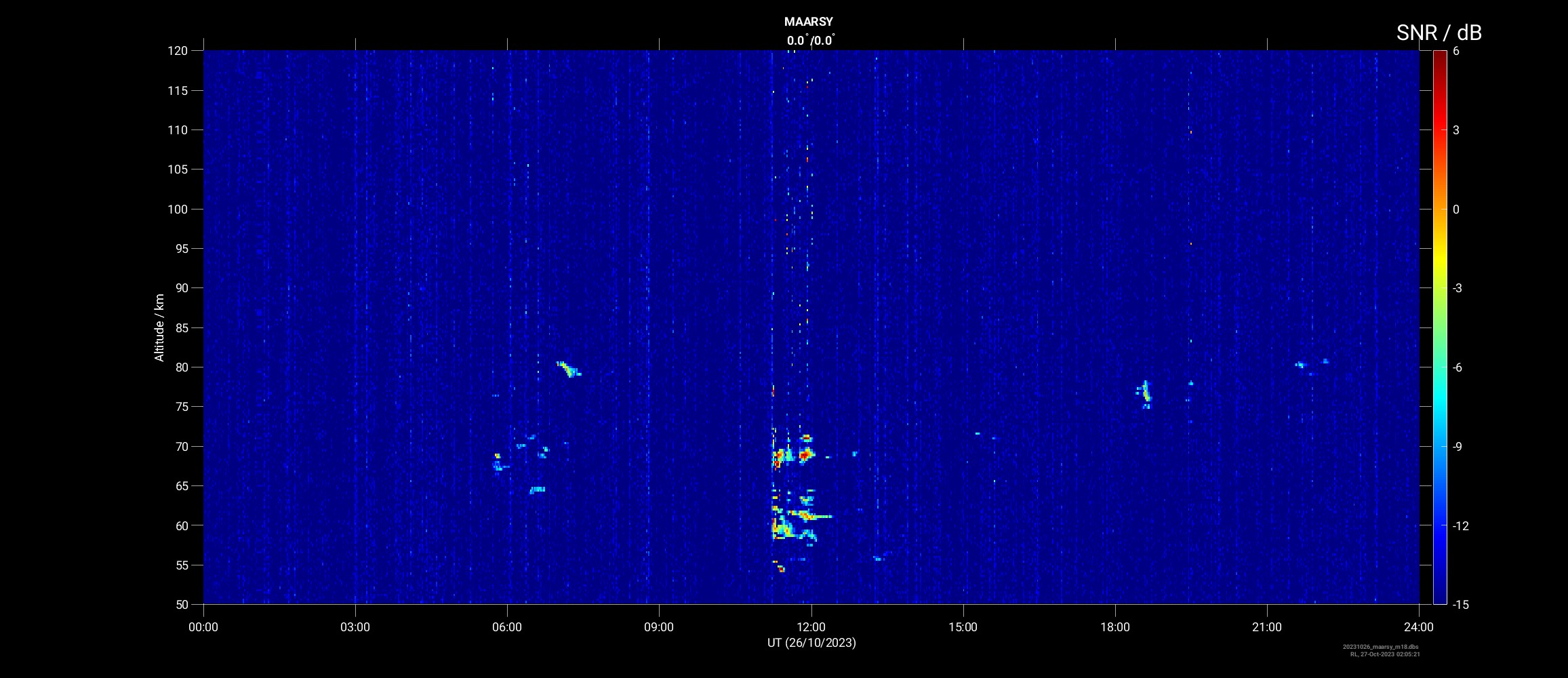Click the 20231026_maarsy_m18.dbs filename text
Viewport: 1568px width, 678px height.
(x=1381, y=647)
